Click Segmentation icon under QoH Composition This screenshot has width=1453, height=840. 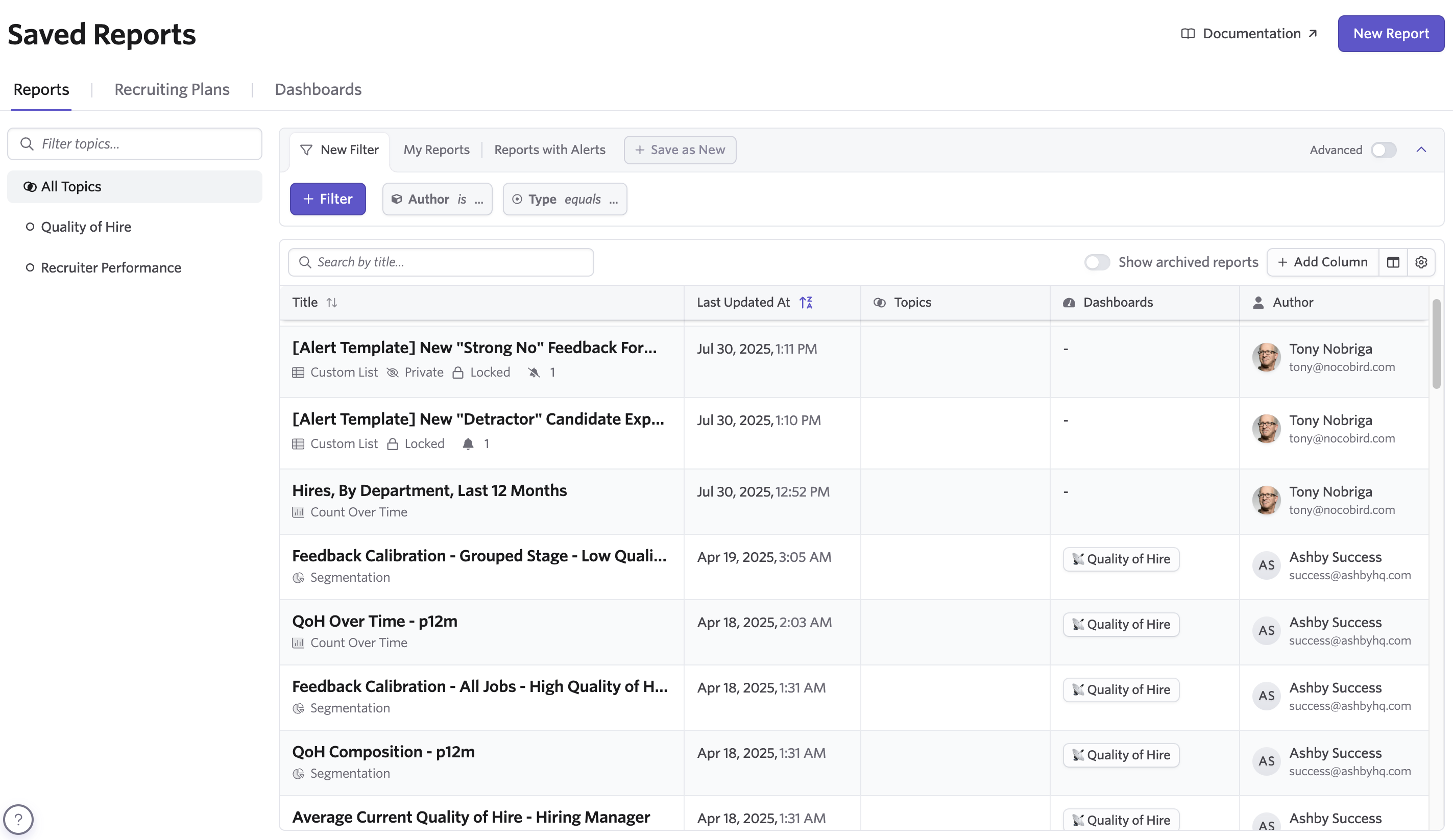tap(298, 774)
